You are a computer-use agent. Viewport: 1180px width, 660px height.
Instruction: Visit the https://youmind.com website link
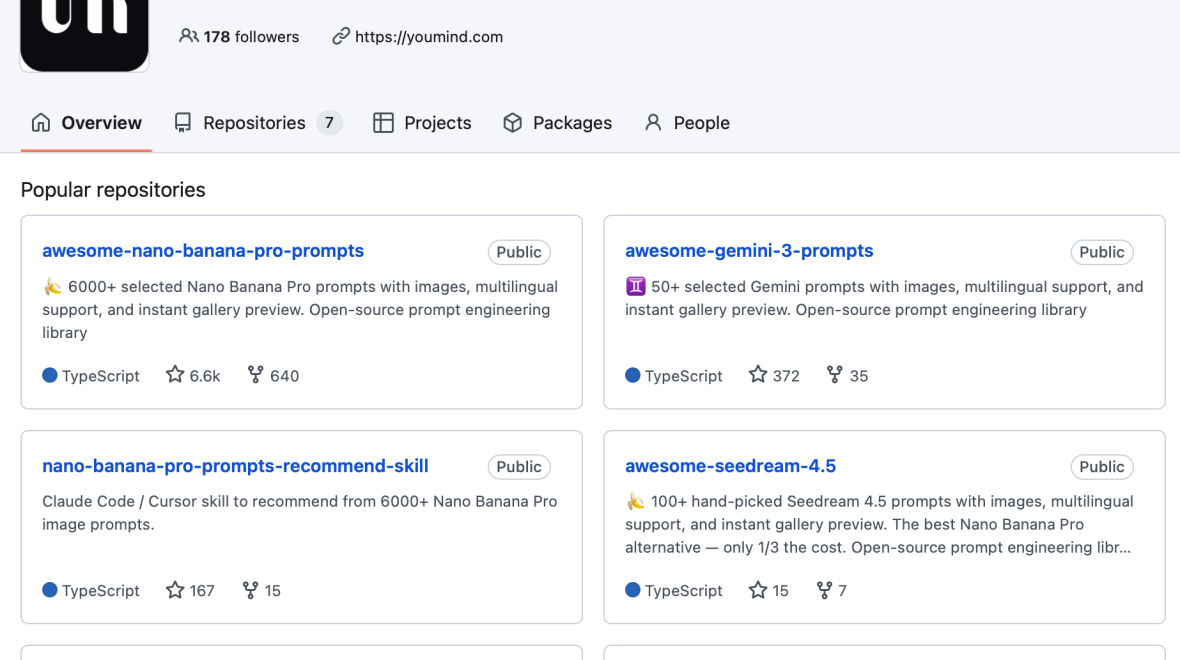pos(428,37)
